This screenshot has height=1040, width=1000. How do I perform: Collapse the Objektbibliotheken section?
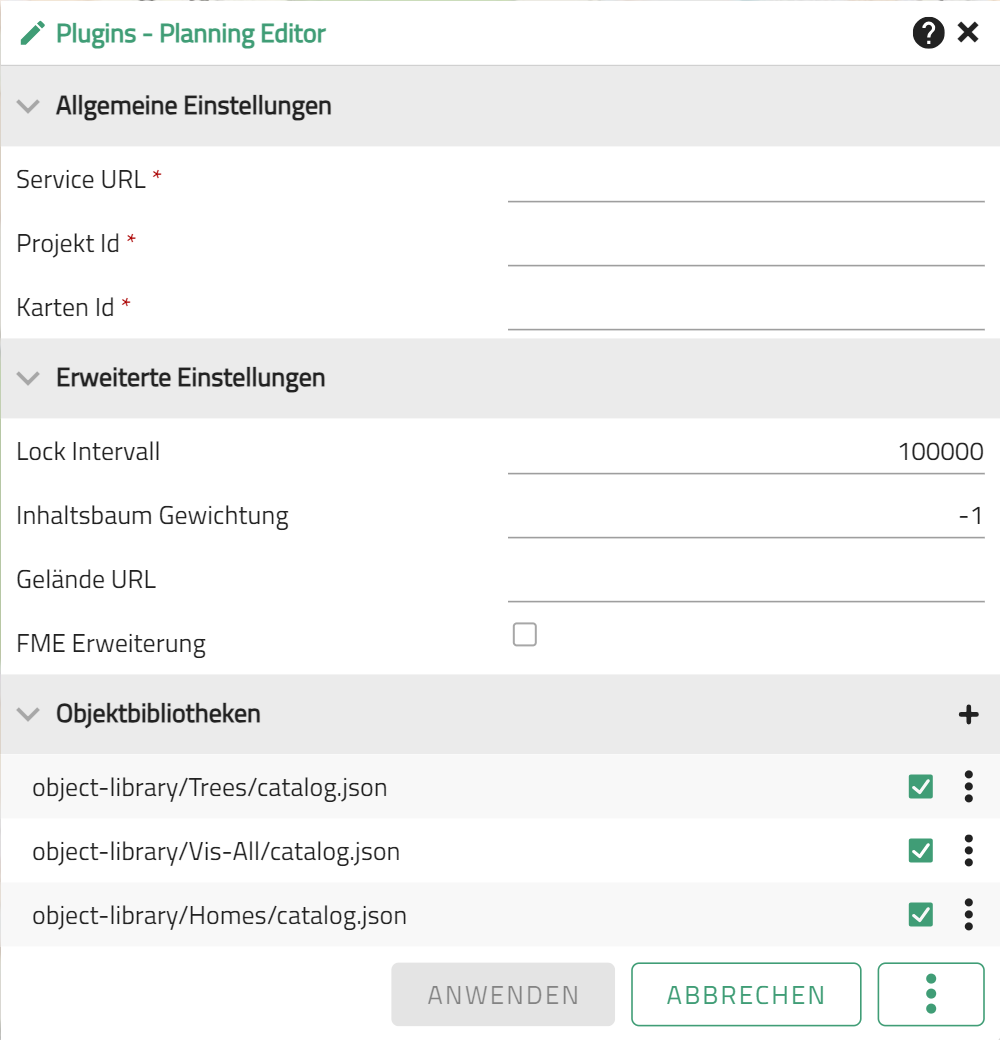coord(28,714)
